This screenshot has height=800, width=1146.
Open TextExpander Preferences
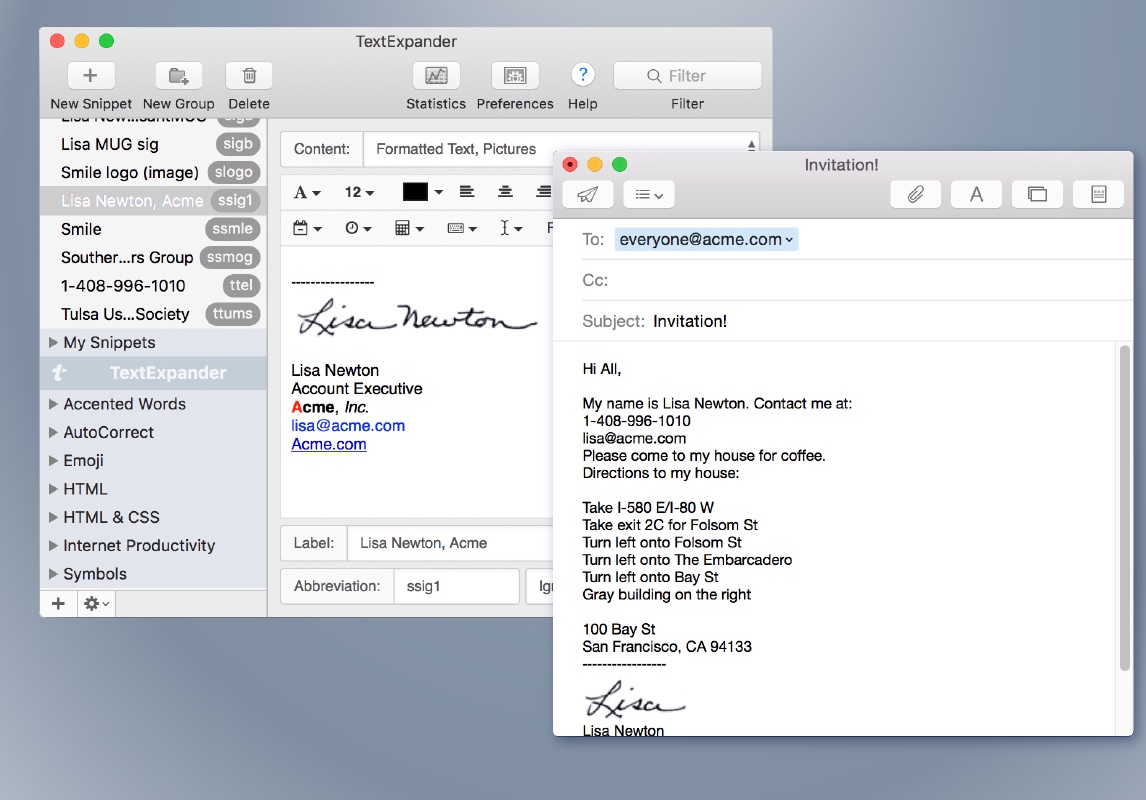tap(515, 76)
